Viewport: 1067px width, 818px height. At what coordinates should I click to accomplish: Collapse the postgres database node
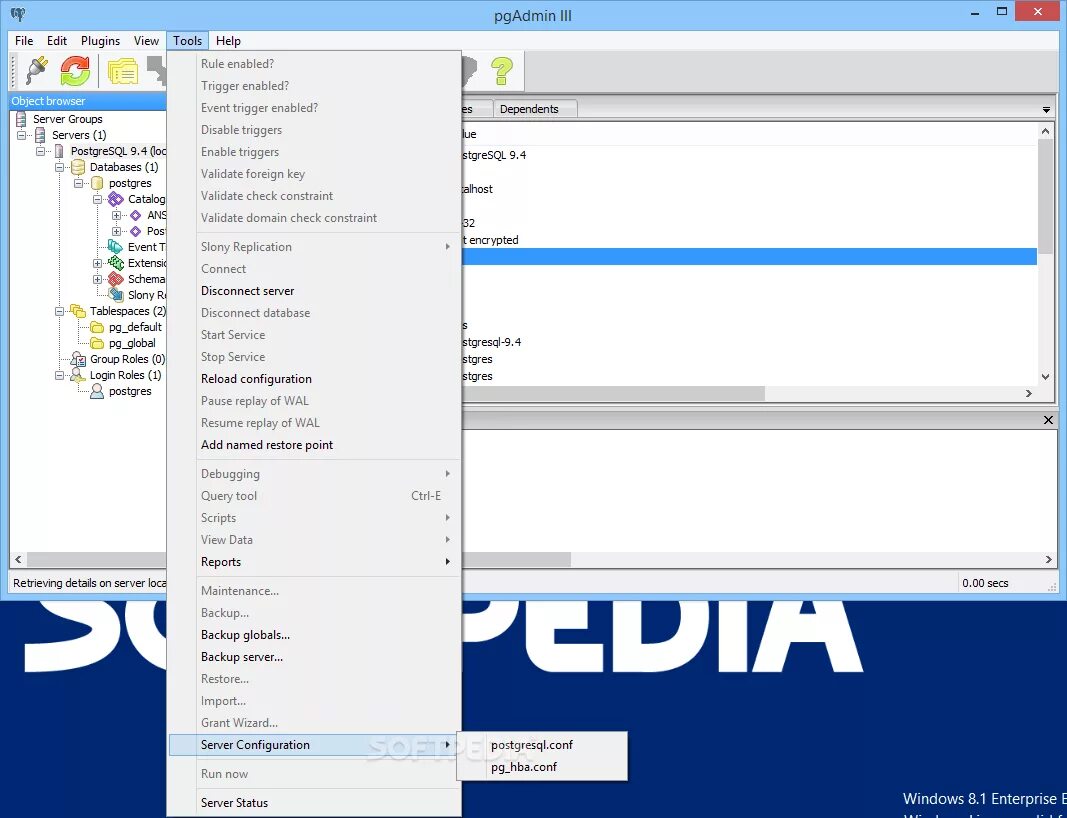pyautogui.click(x=79, y=183)
